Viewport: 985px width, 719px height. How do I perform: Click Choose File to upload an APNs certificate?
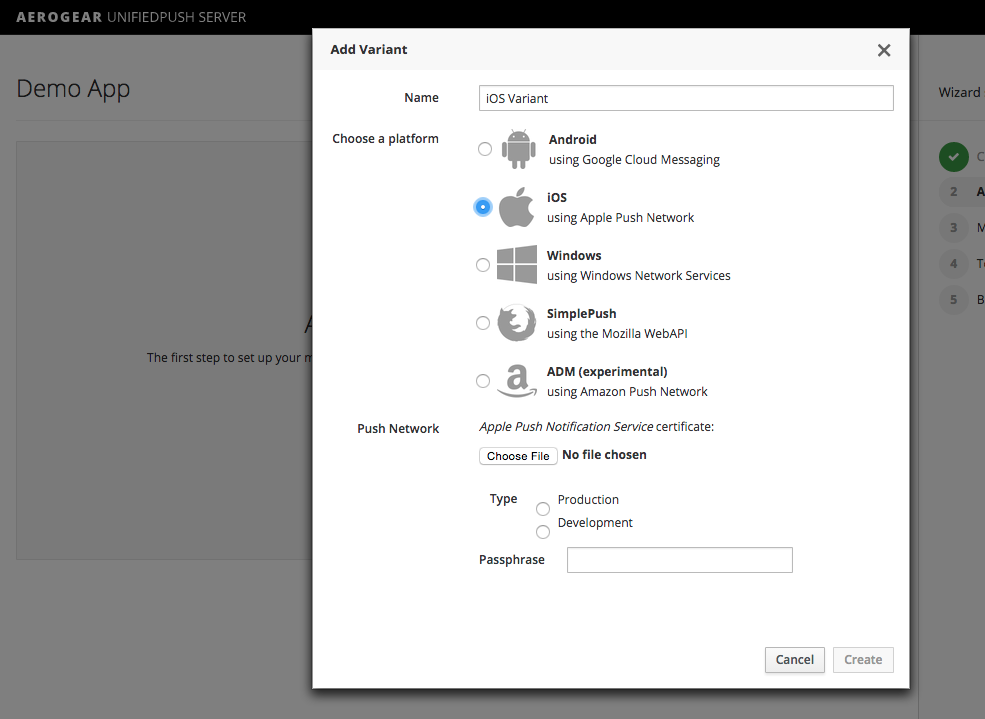coord(518,455)
